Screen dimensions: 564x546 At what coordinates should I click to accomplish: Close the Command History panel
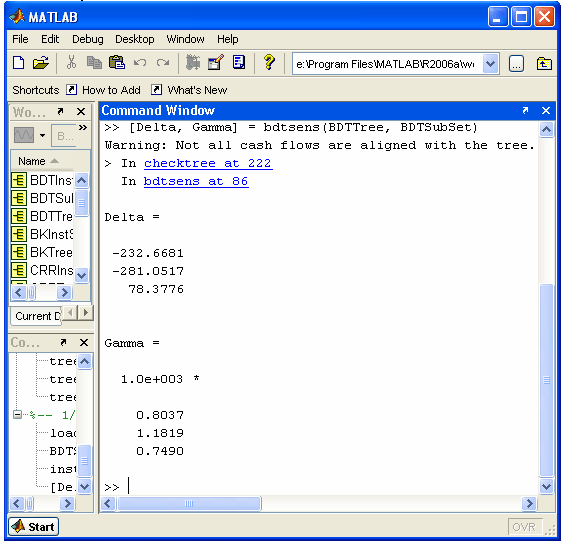coord(84,342)
